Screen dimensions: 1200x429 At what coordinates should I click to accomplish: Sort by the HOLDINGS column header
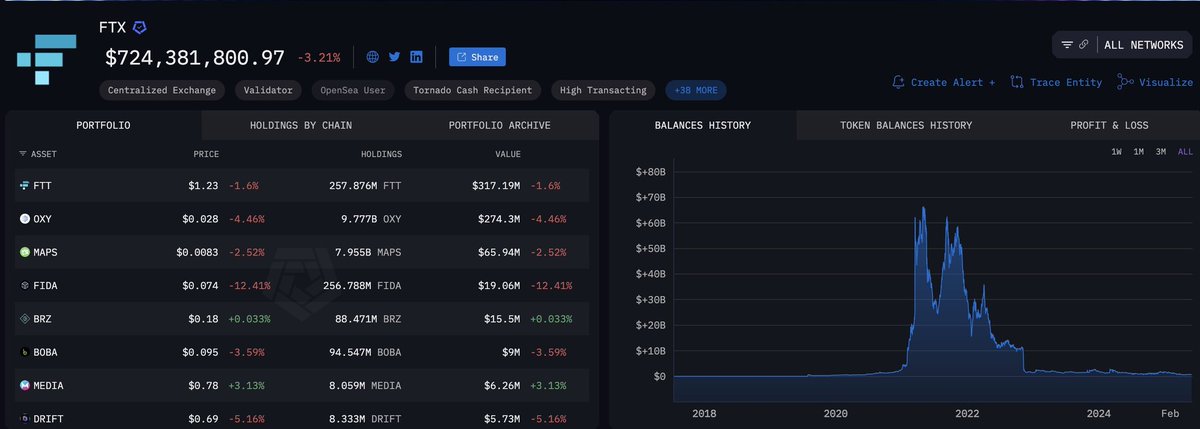point(380,155)
